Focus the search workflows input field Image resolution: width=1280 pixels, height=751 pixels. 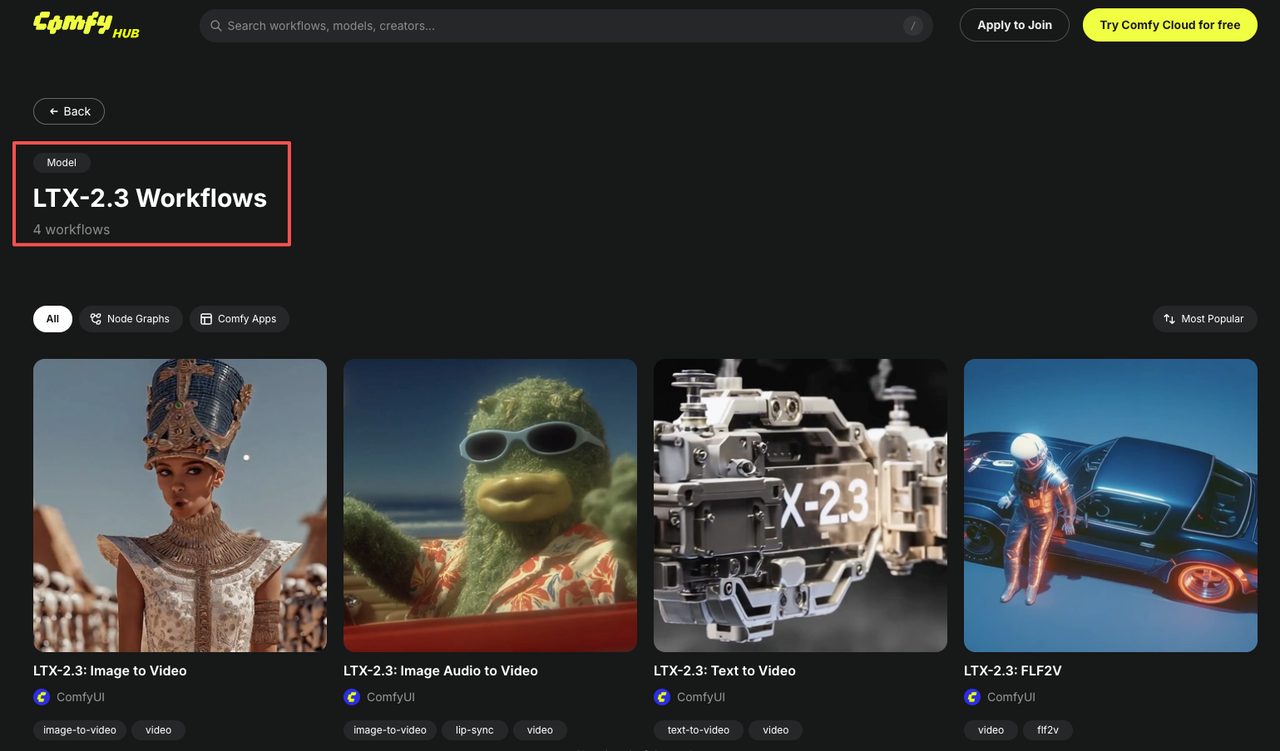coord(560,26)
